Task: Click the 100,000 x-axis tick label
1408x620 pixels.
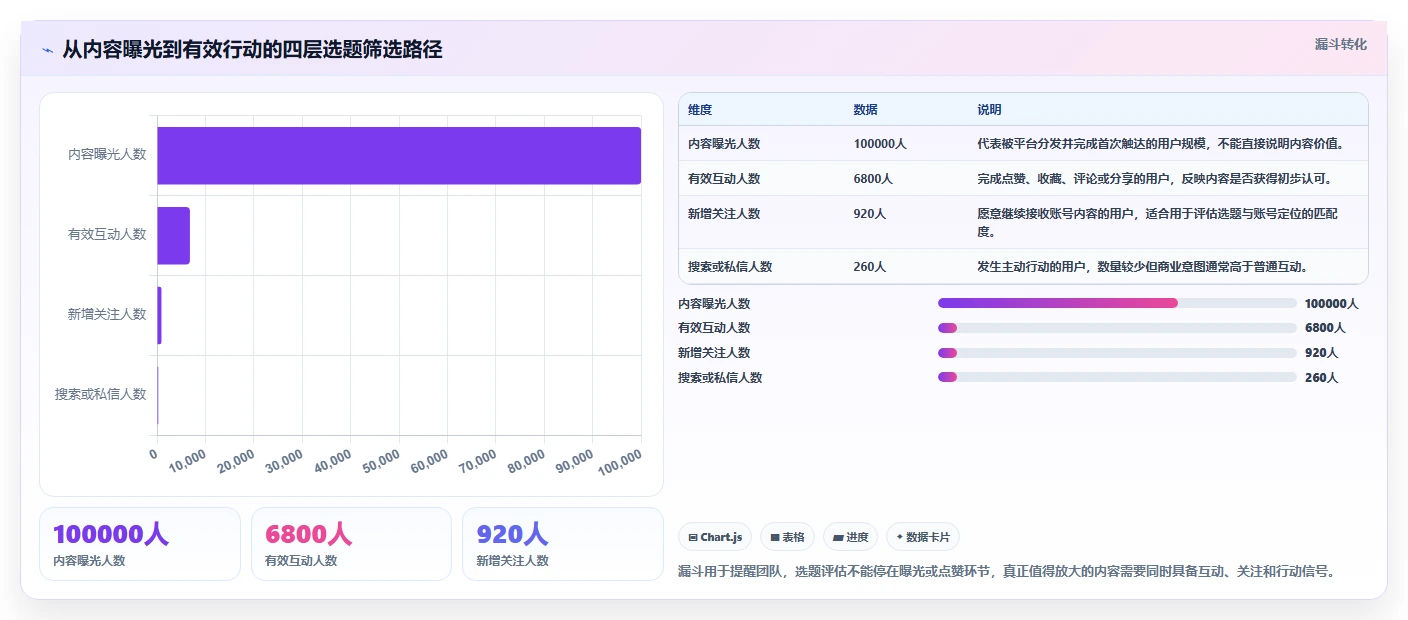Action: pyautogui.click(x=620, y=462)
